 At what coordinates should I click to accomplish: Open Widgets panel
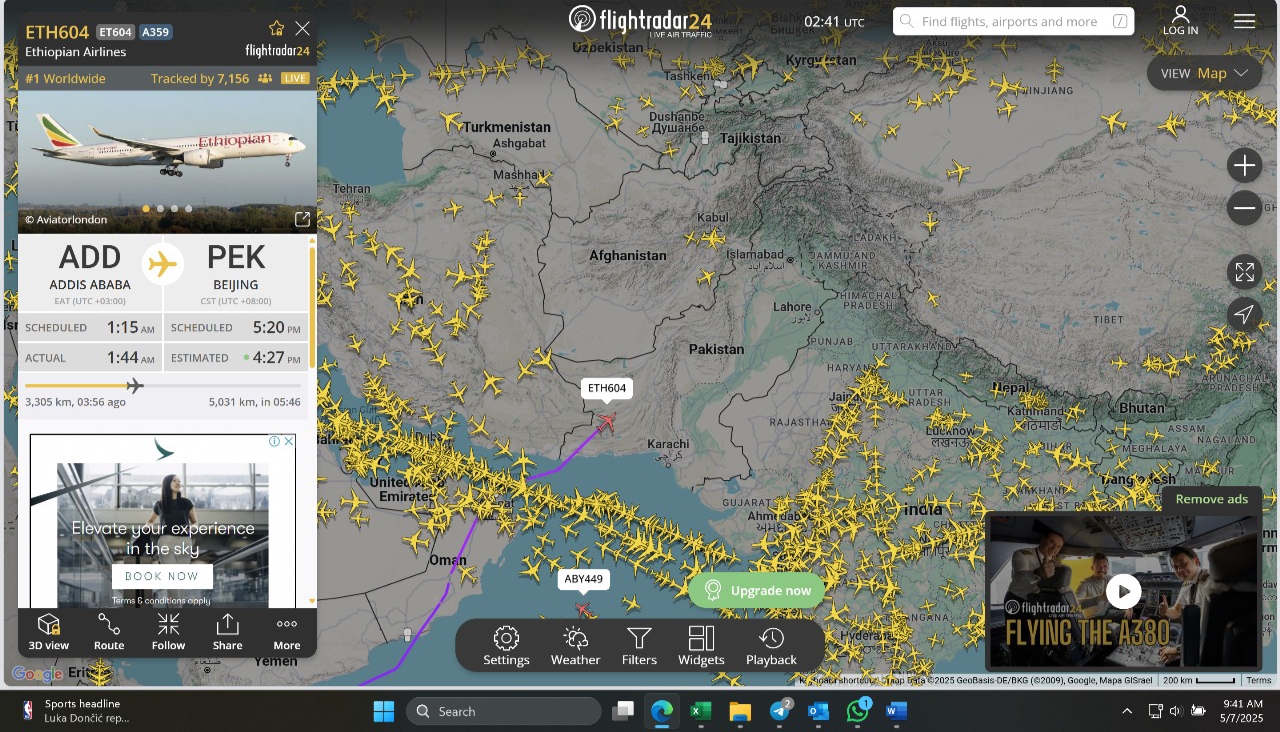coord(701,646)
